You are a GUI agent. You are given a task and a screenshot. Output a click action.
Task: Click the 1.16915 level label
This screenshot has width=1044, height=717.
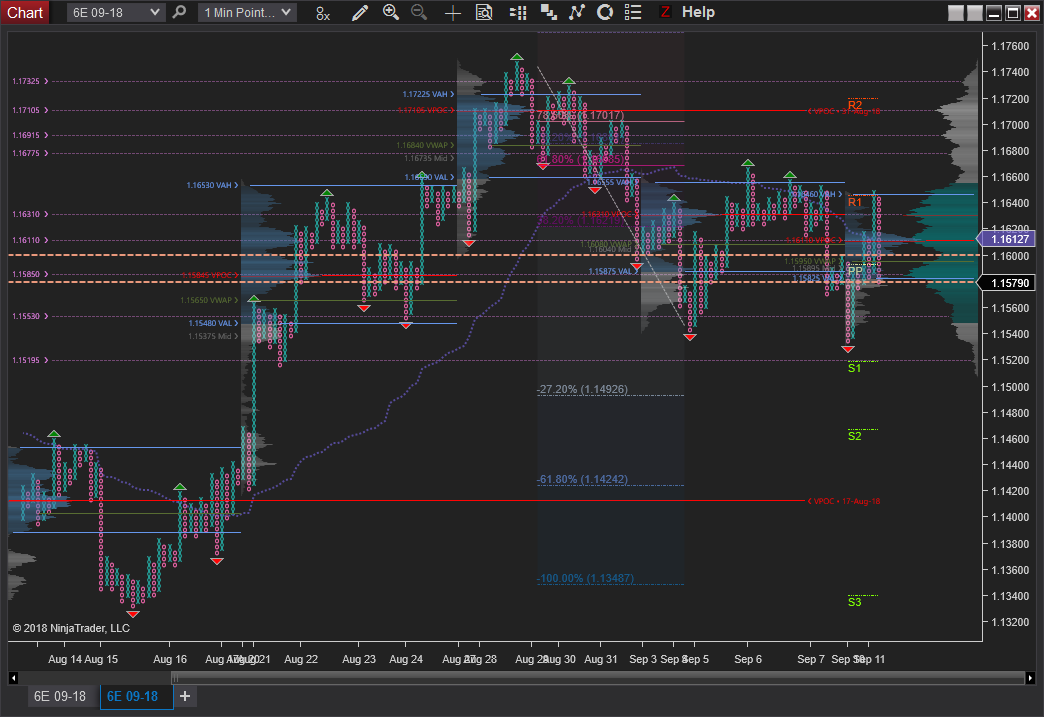pyautogui.click(x=29, y=135)
